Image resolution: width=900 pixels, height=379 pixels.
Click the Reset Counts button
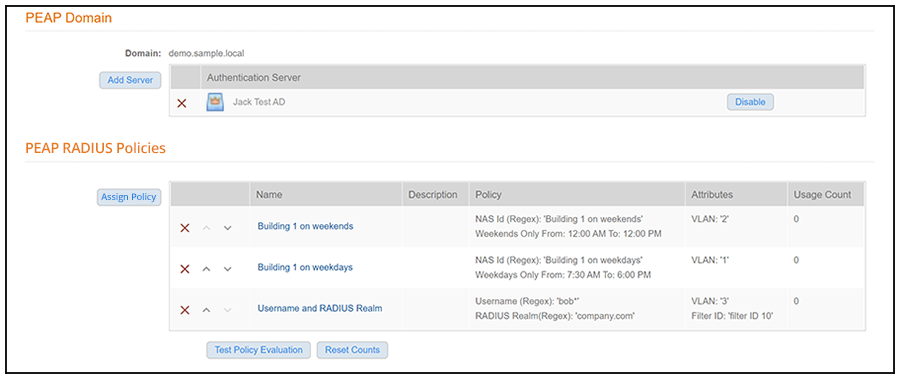point(352,350)
